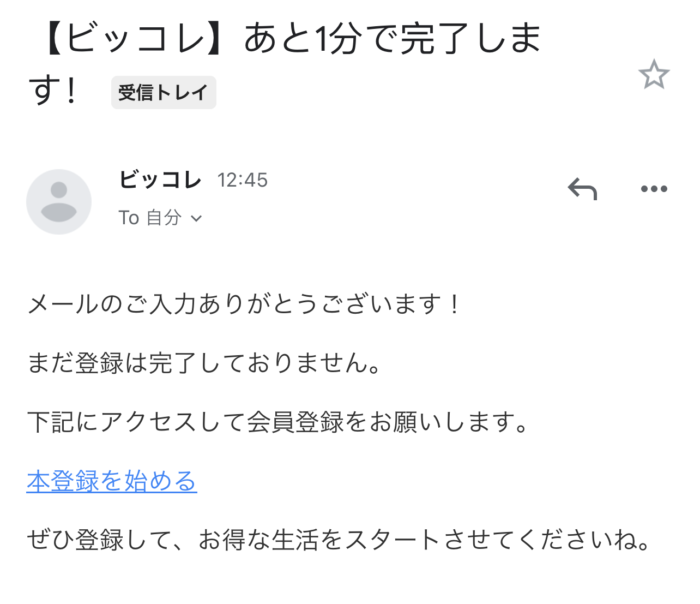Reply using the arrow icon
This screenshot has height=604, width=700.
[x=582, y=188]
